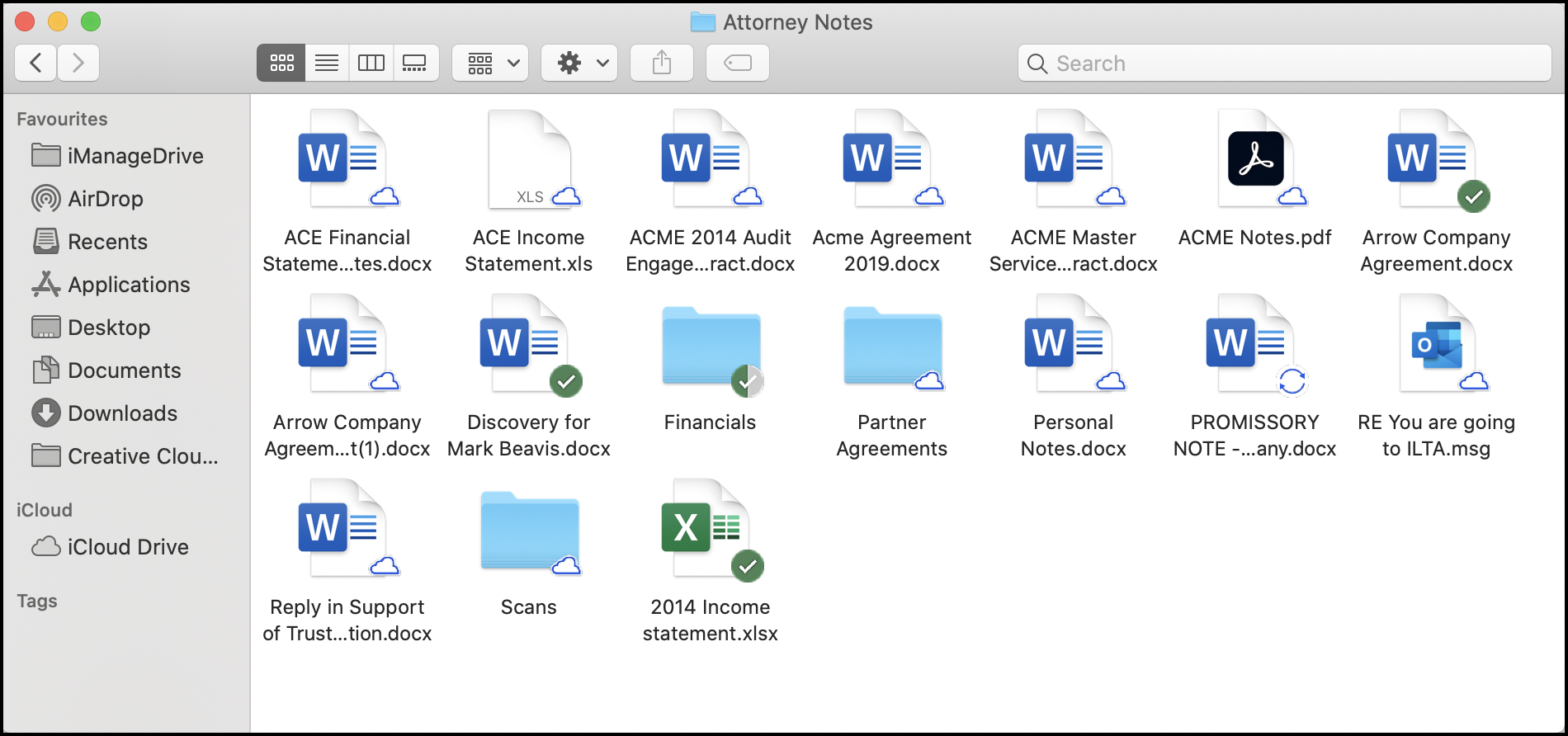1568x736 pixels.
Task: Switch to gallery view mode
Action: [x=415, y=63]
